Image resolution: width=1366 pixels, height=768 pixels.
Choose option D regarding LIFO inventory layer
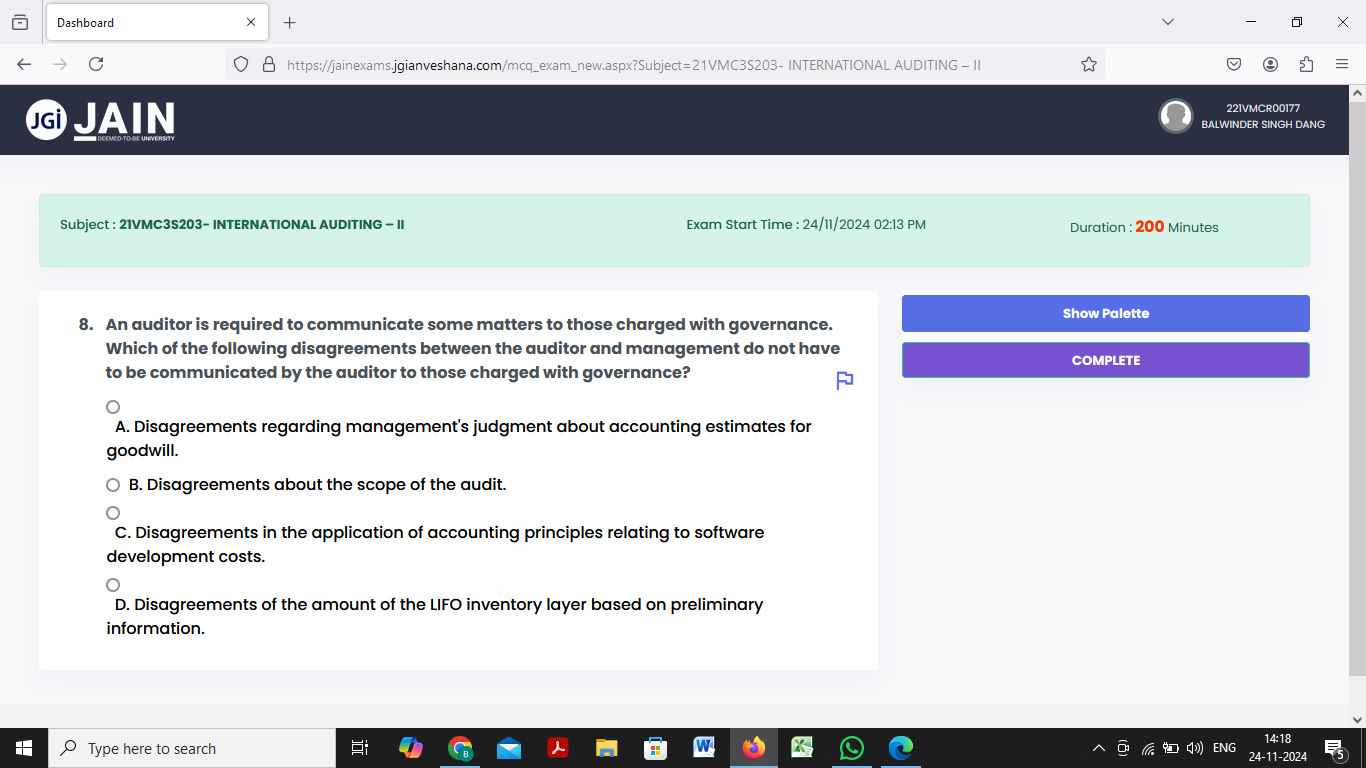(x=112, y=584)
